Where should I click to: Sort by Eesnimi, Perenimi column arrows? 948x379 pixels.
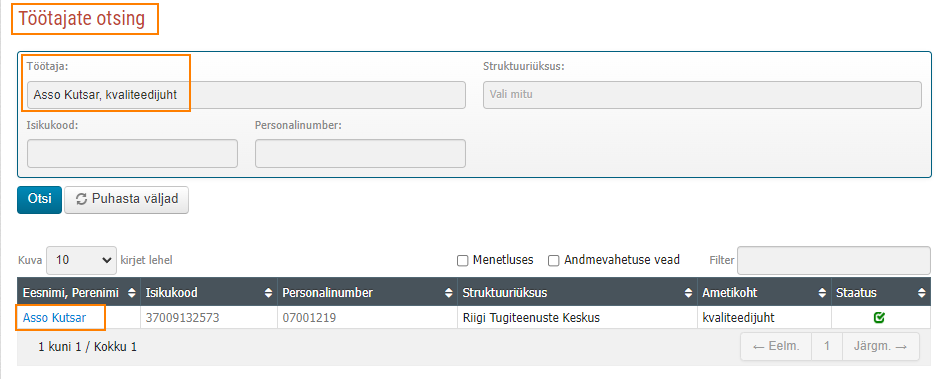132,293
